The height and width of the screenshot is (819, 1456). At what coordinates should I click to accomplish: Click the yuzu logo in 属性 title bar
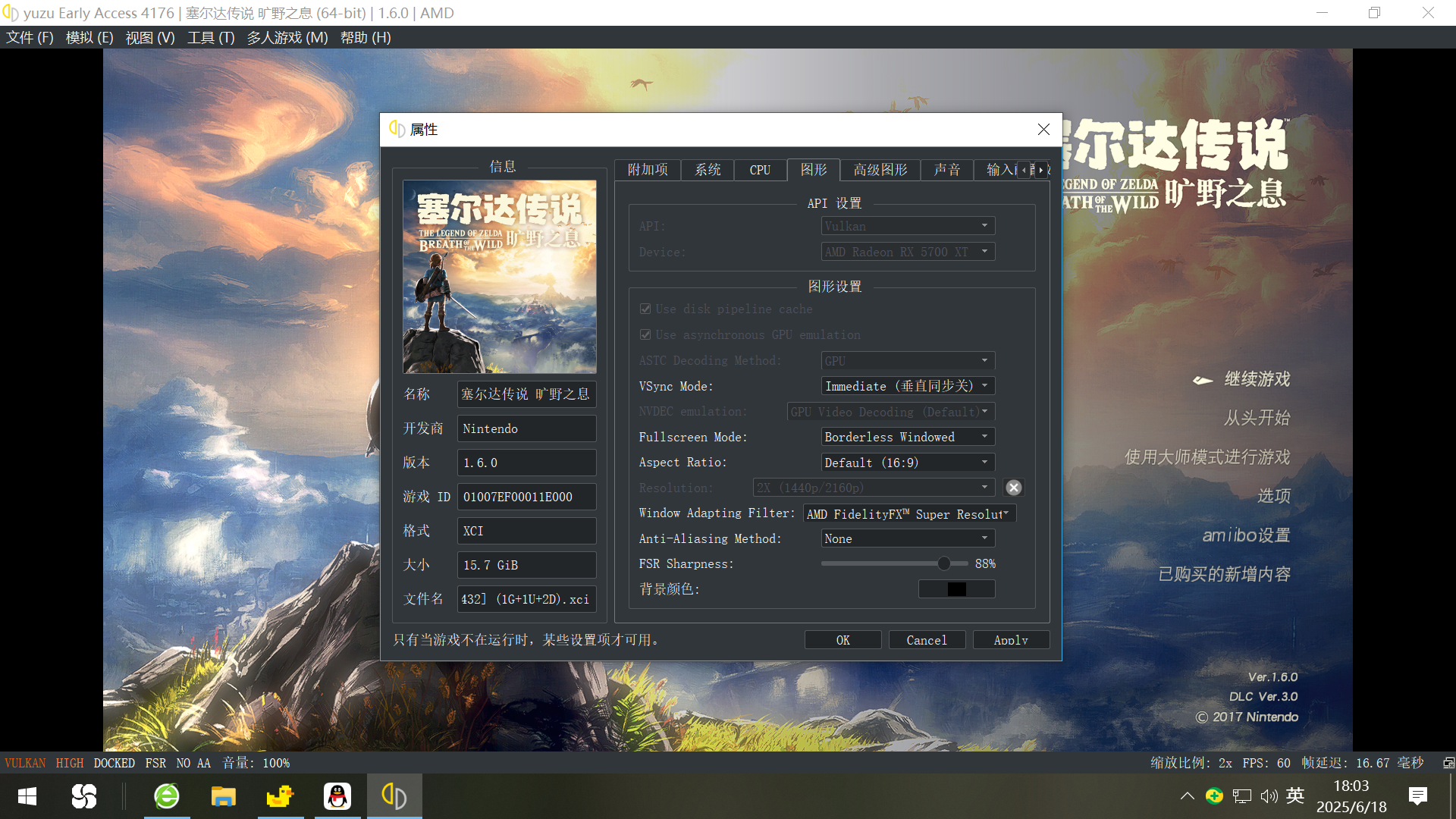pos(397,129)
